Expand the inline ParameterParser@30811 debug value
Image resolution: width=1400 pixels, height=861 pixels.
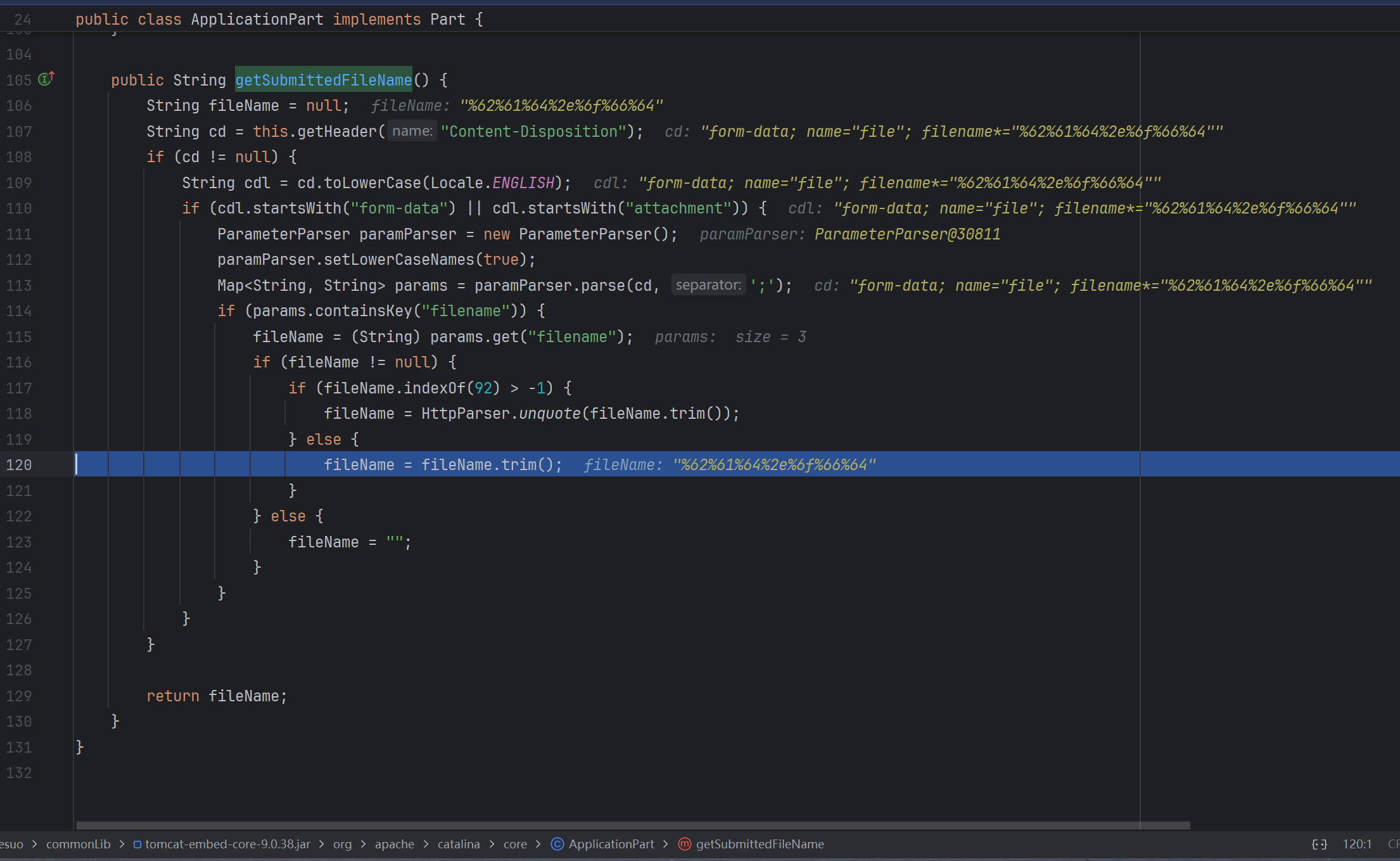(x=907, y=234)
